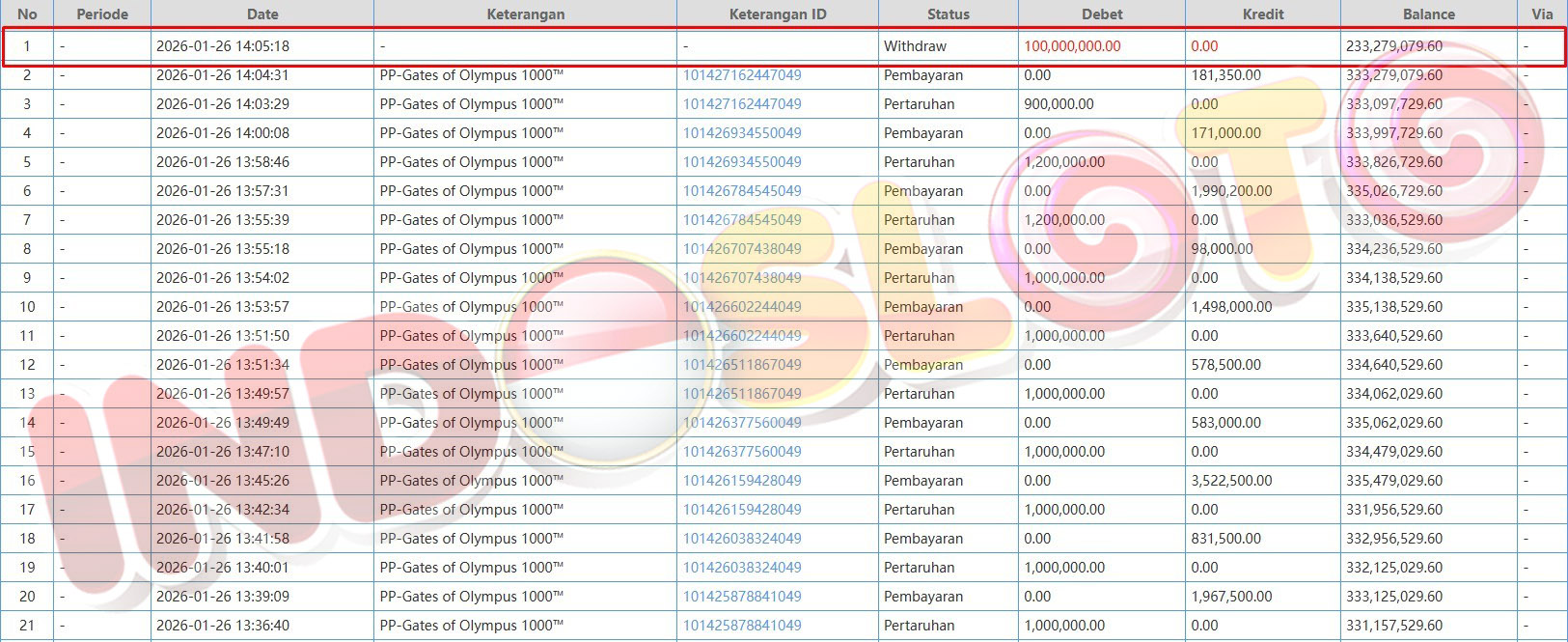1568x642 pixels.
Task: Open ID 101426511867049 link in row 12
Action: (742, 365)
